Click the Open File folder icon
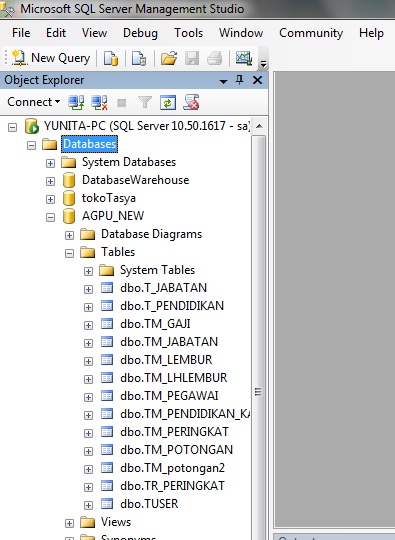The image size is (395, 540). click(169, 58)
